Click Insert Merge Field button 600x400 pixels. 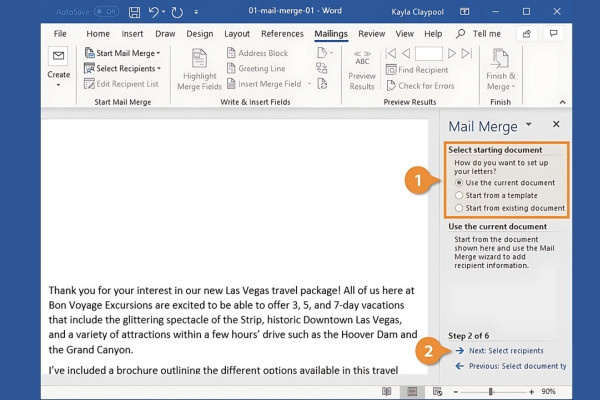pos(264,84)
